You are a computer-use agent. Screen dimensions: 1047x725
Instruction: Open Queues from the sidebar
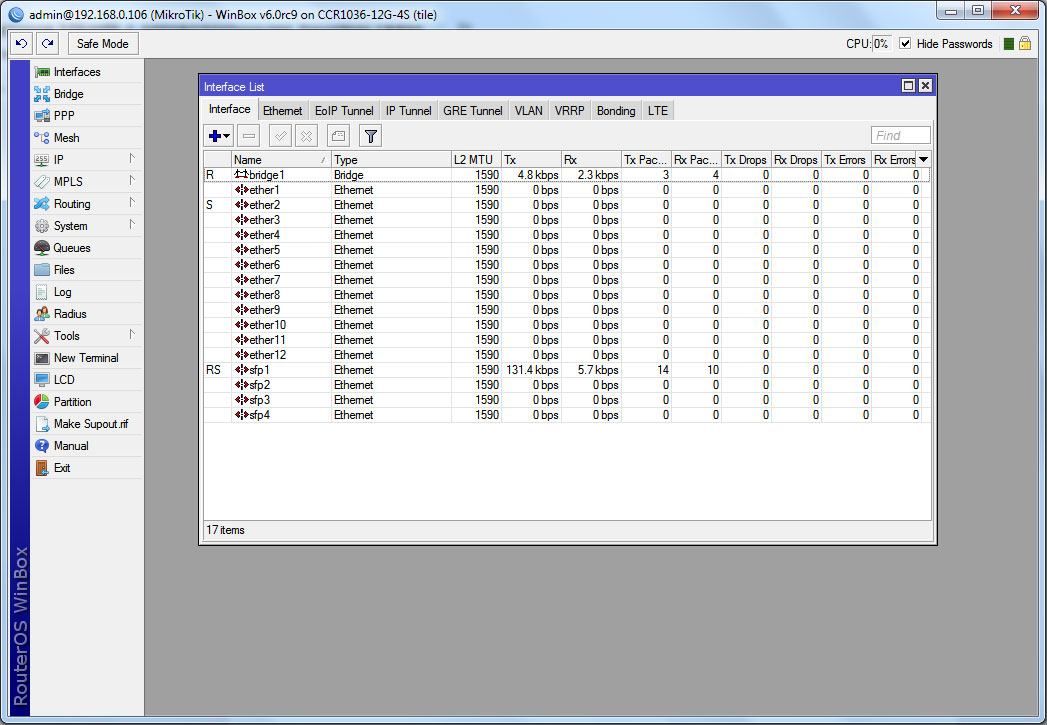pyautogui.click(x=71, y=248)
